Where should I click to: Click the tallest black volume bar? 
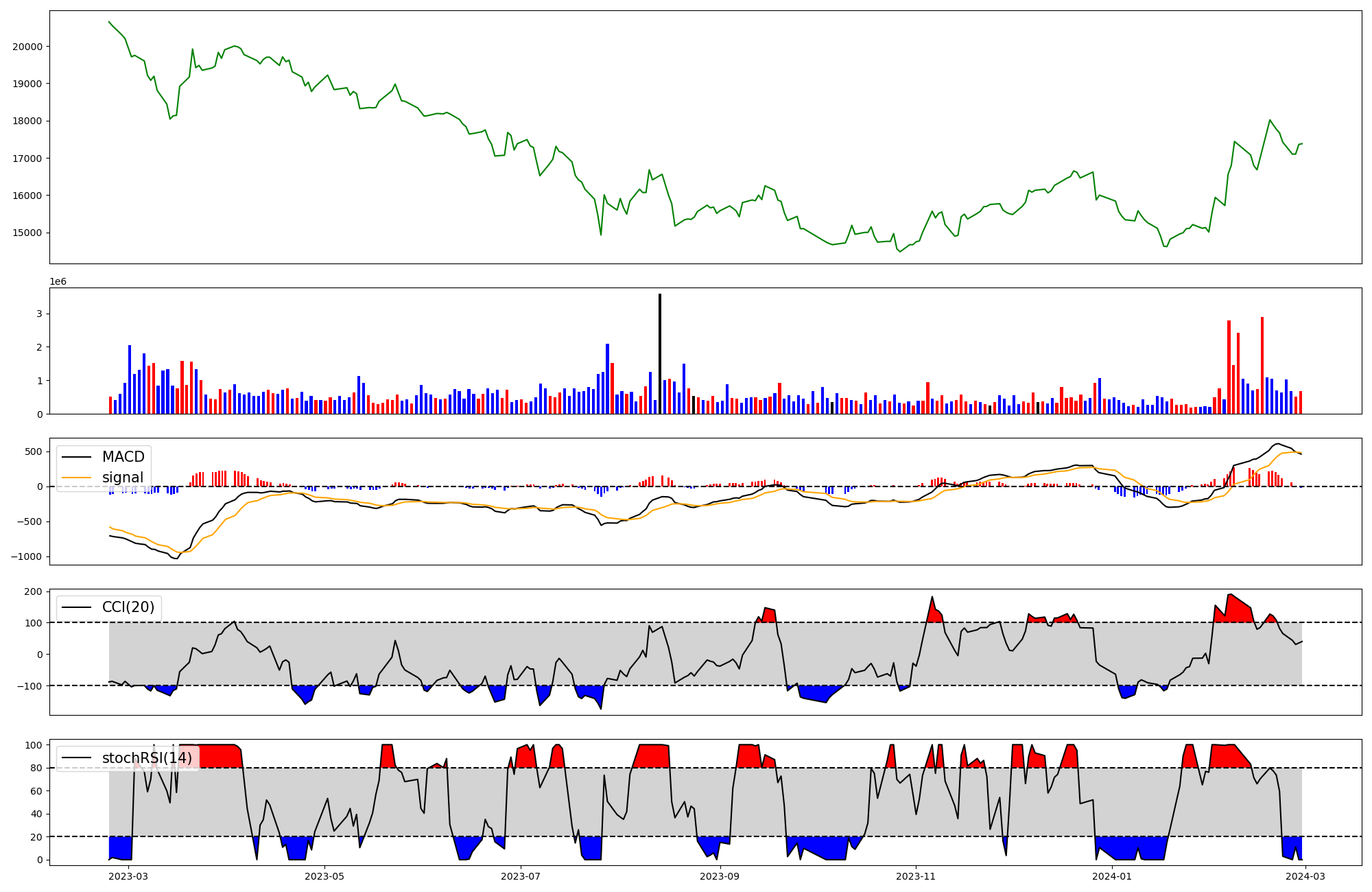(660, 353)
